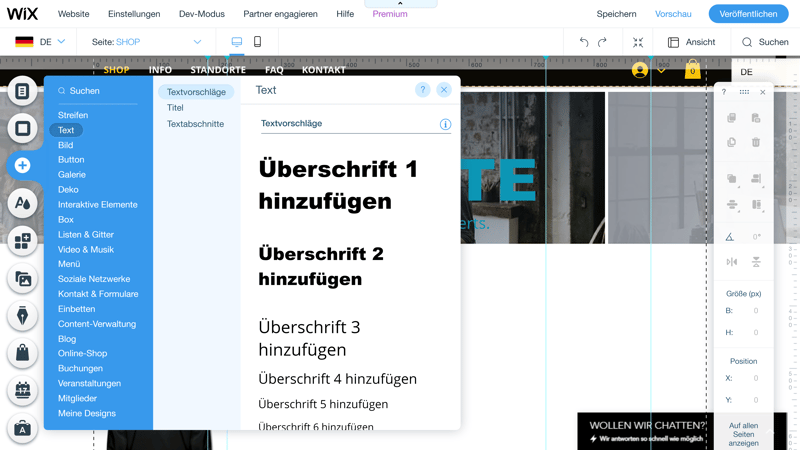Click the Text panel help question mark

tap(422, 90)
